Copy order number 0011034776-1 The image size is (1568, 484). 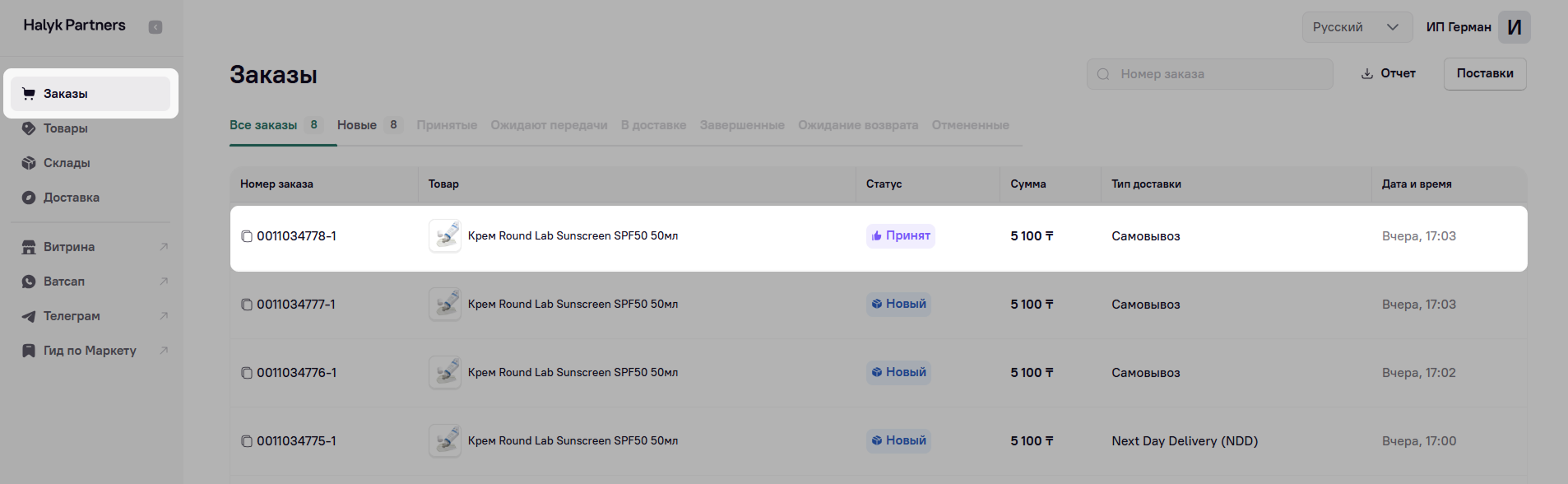click(x=246, y=373)
